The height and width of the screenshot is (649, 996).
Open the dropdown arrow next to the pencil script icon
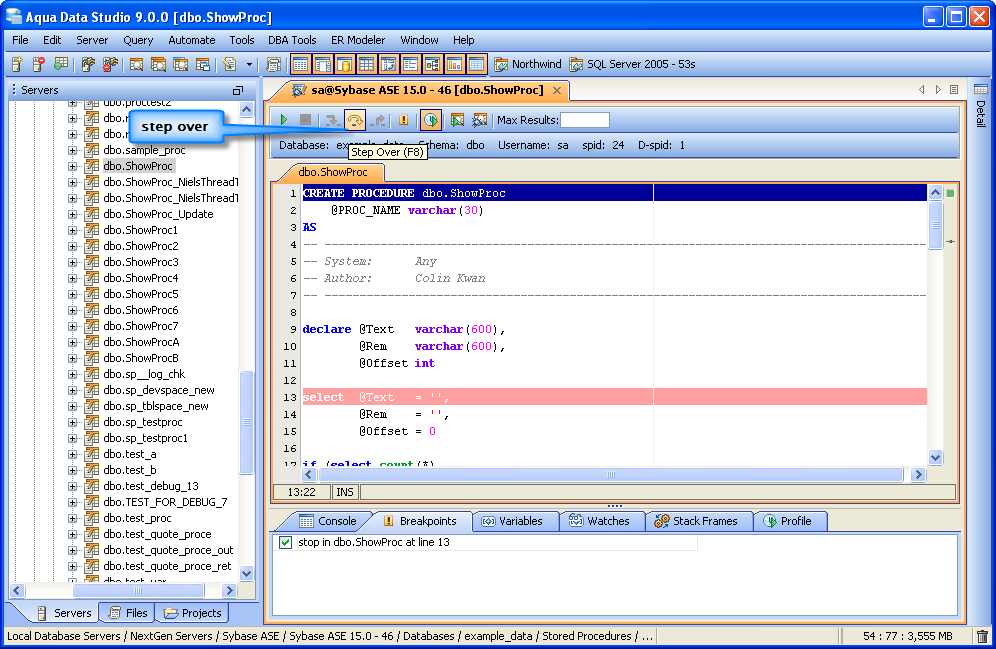coord(249,64)
